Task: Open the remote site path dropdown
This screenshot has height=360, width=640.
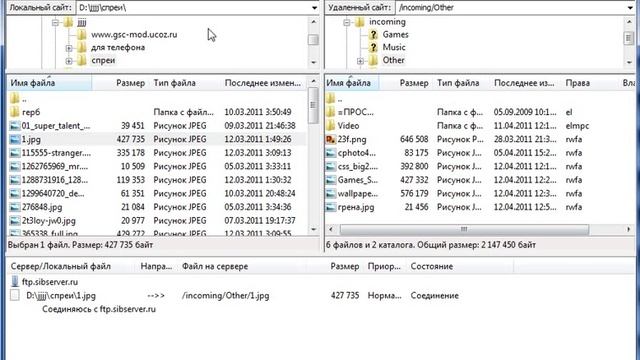Action: [630, 7]
